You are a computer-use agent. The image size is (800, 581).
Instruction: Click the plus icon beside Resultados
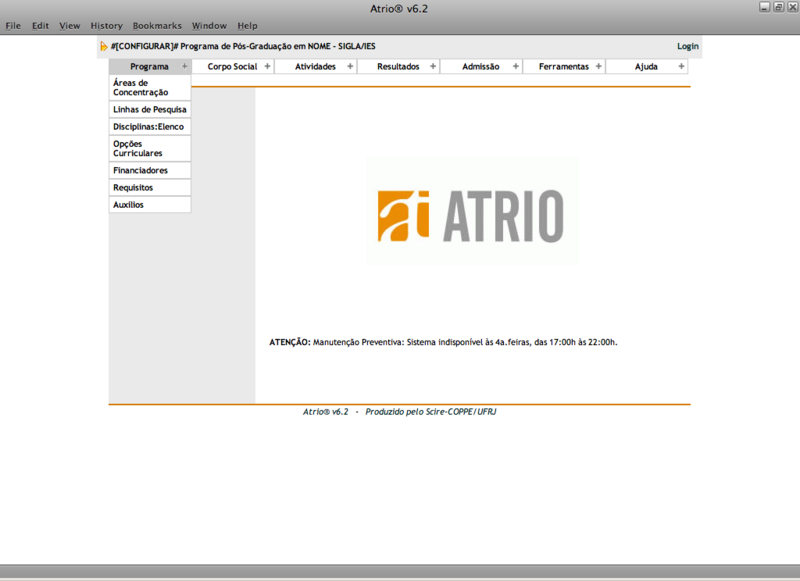433,67
